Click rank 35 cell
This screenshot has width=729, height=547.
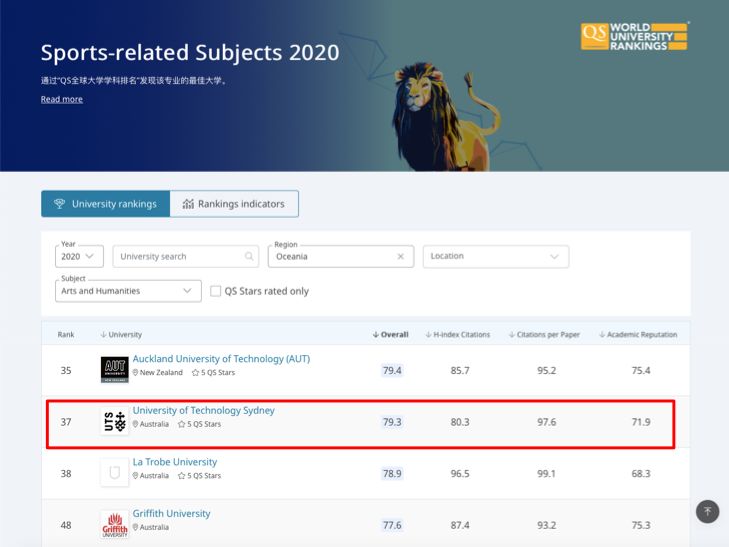66,370
